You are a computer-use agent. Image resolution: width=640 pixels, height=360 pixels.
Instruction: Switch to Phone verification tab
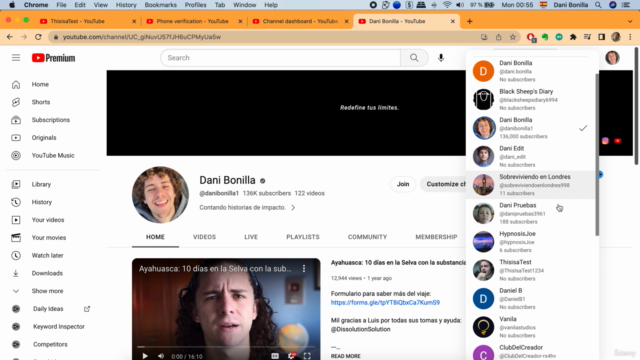click(193, 21)
